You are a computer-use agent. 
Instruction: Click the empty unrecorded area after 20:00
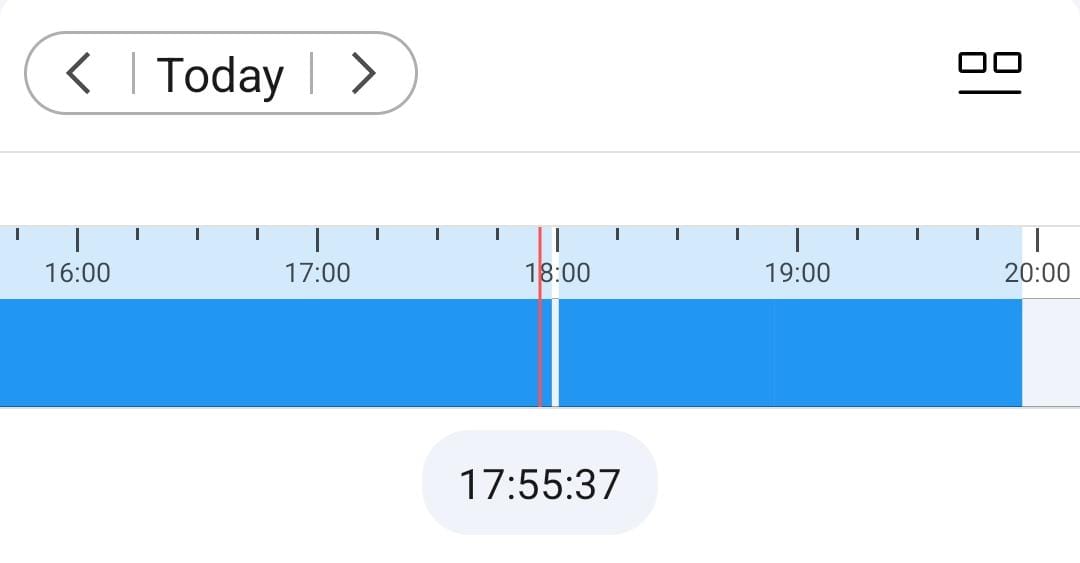[x=1051, y=353]
